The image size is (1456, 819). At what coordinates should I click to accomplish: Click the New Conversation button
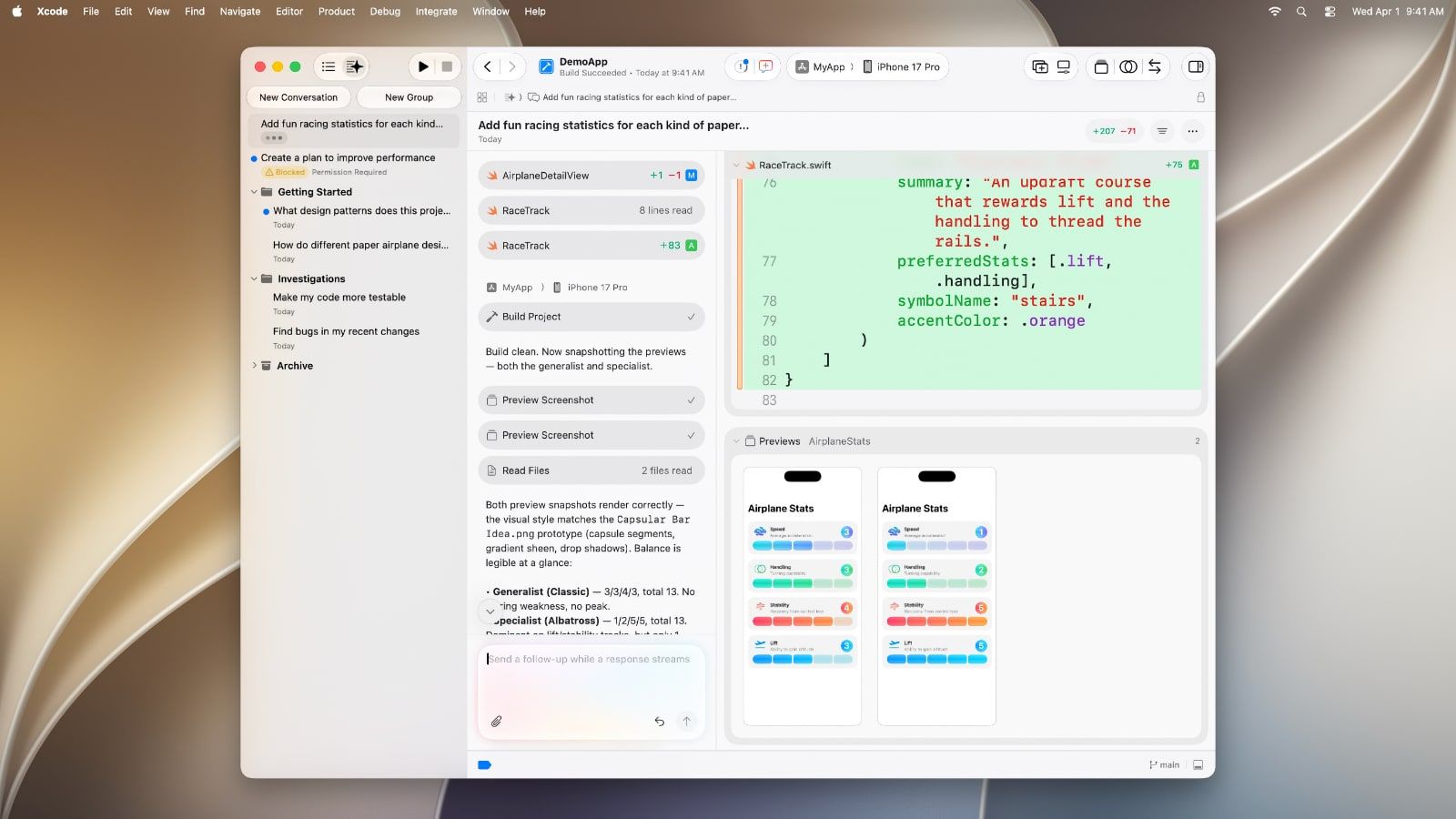(x=298, y=97)
